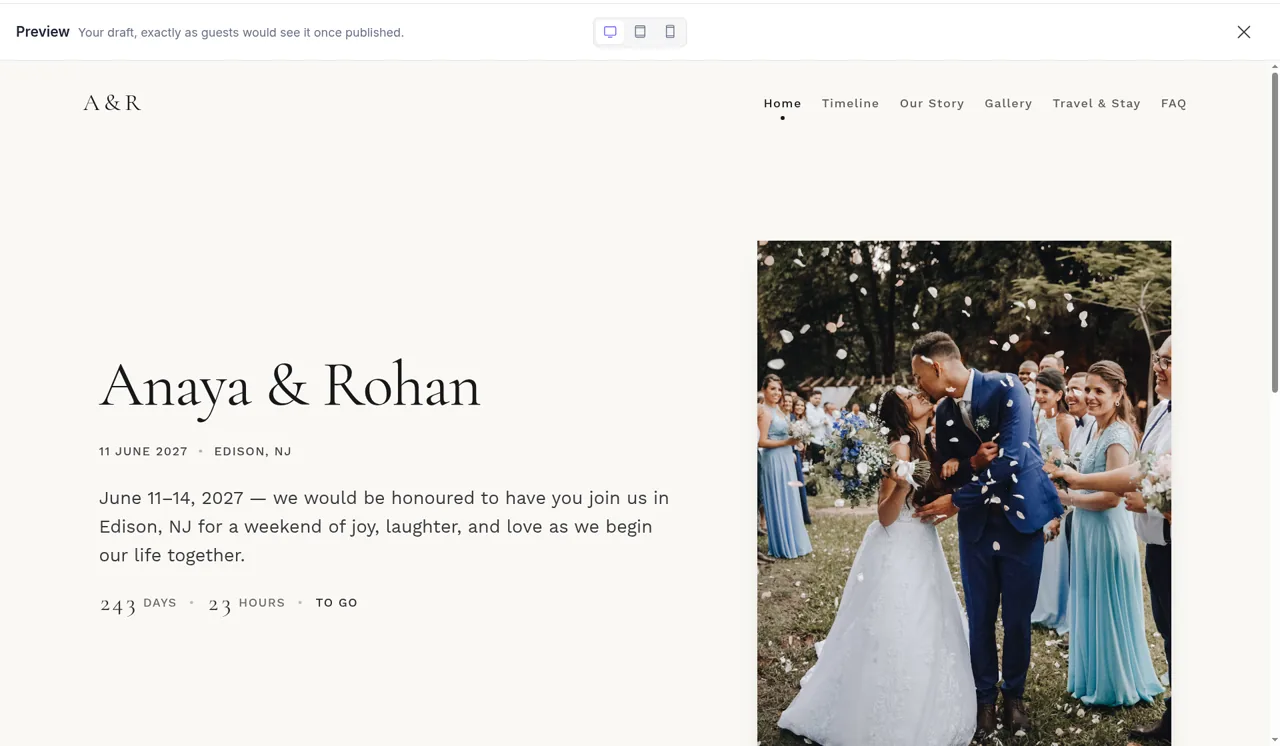Go to the Timeline page
This screenshot has height=746, width=1280.
[850, 103]
